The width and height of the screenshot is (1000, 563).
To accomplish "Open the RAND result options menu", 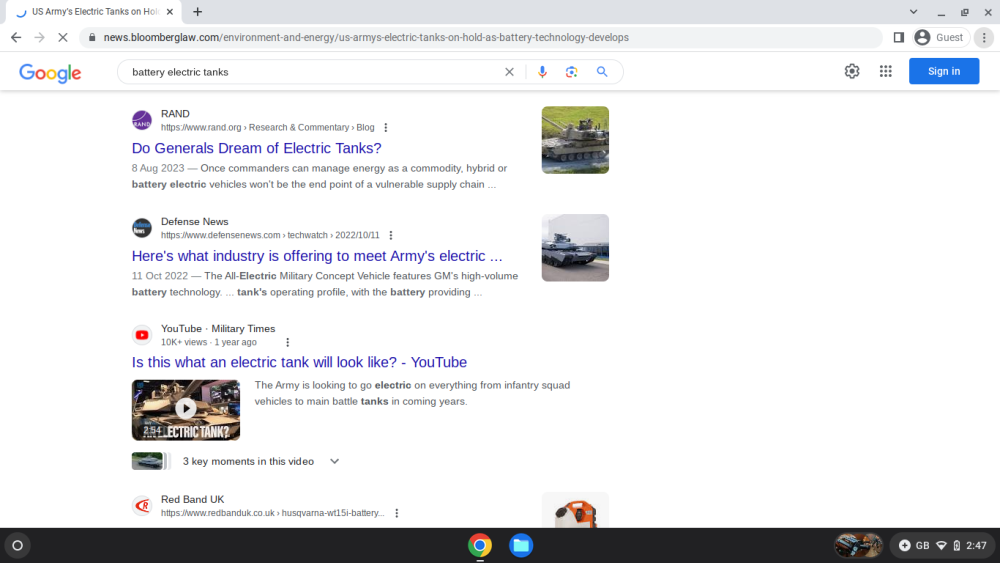I will point(386,128).
